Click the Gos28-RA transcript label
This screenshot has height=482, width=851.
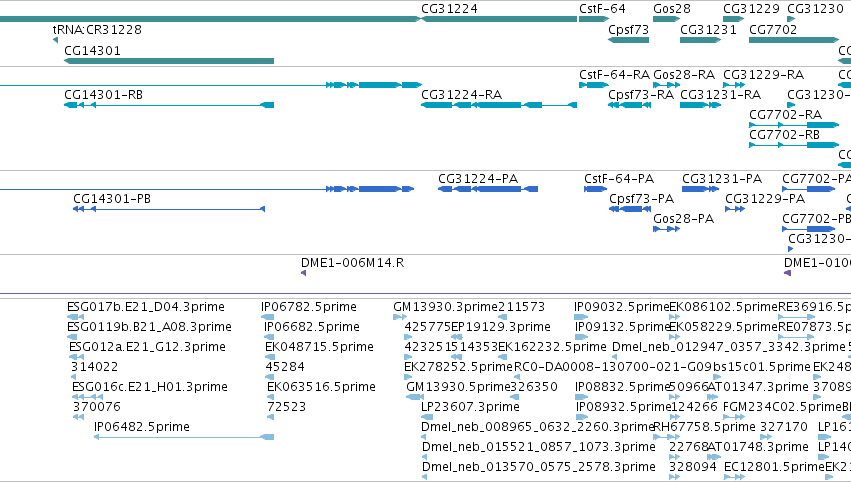(x=684, y=74)
